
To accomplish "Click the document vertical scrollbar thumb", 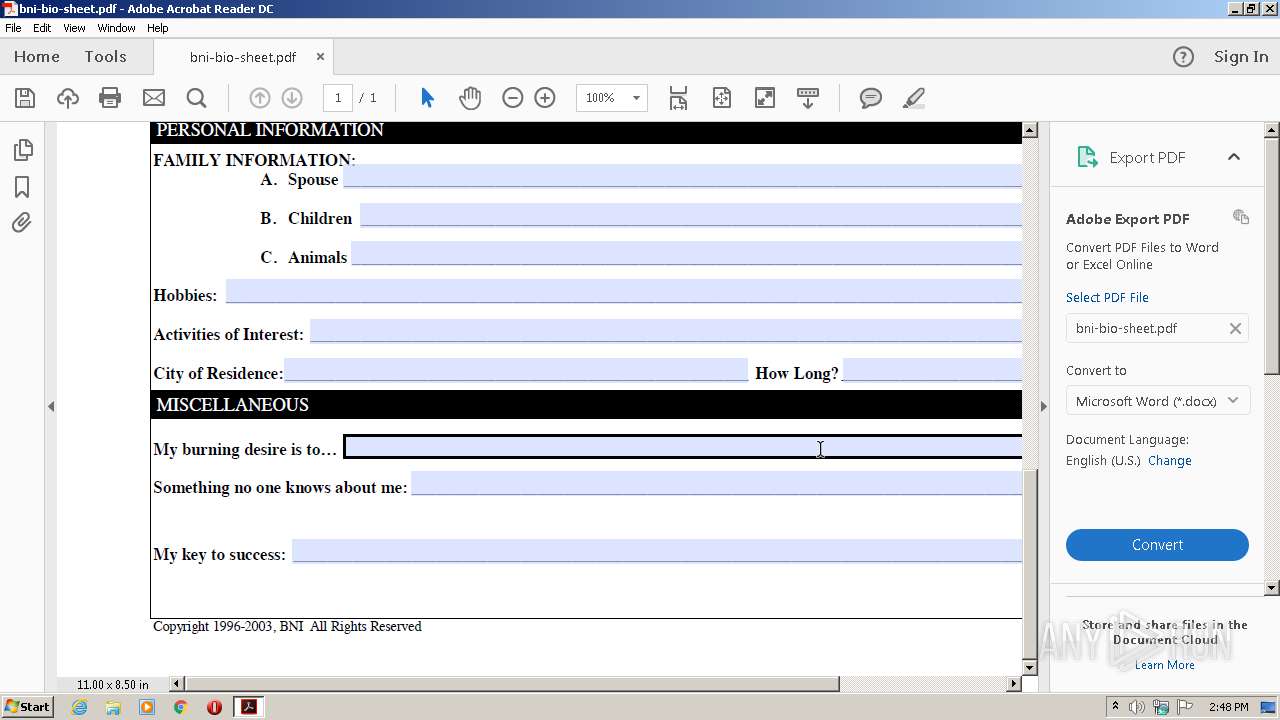I will (1030, 566).
